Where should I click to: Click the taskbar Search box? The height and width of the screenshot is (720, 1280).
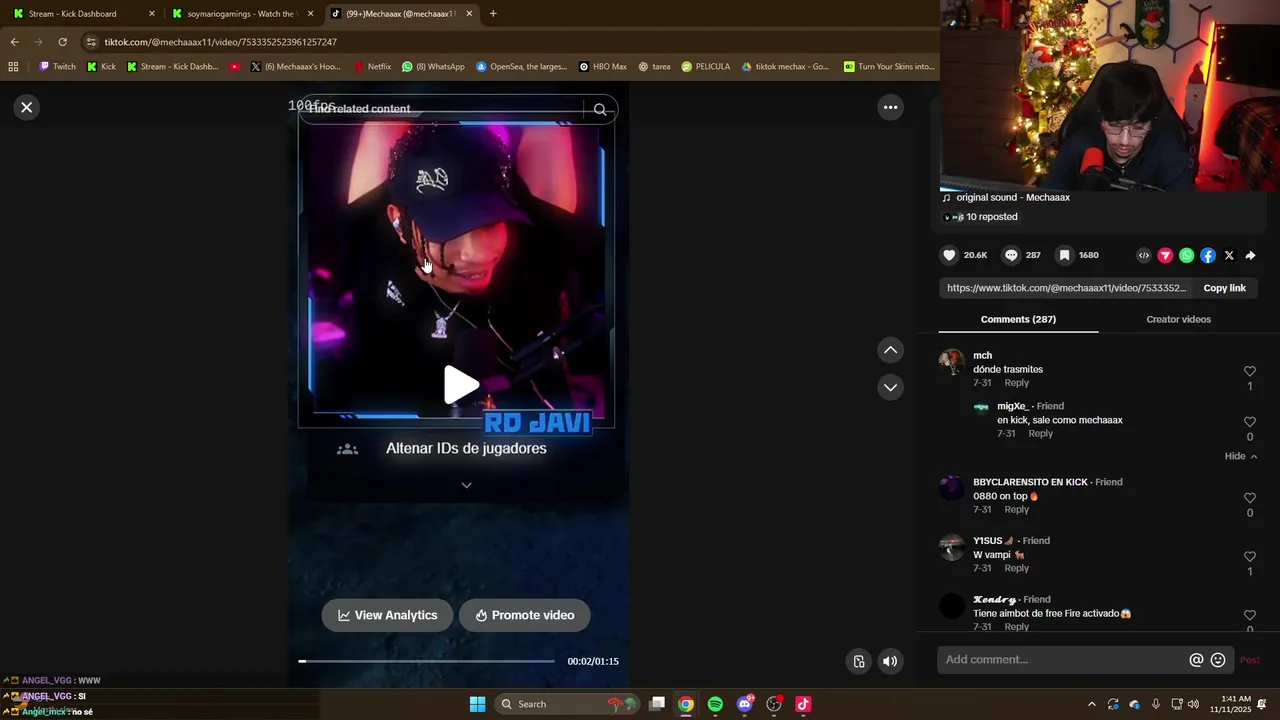coord(566,704)
